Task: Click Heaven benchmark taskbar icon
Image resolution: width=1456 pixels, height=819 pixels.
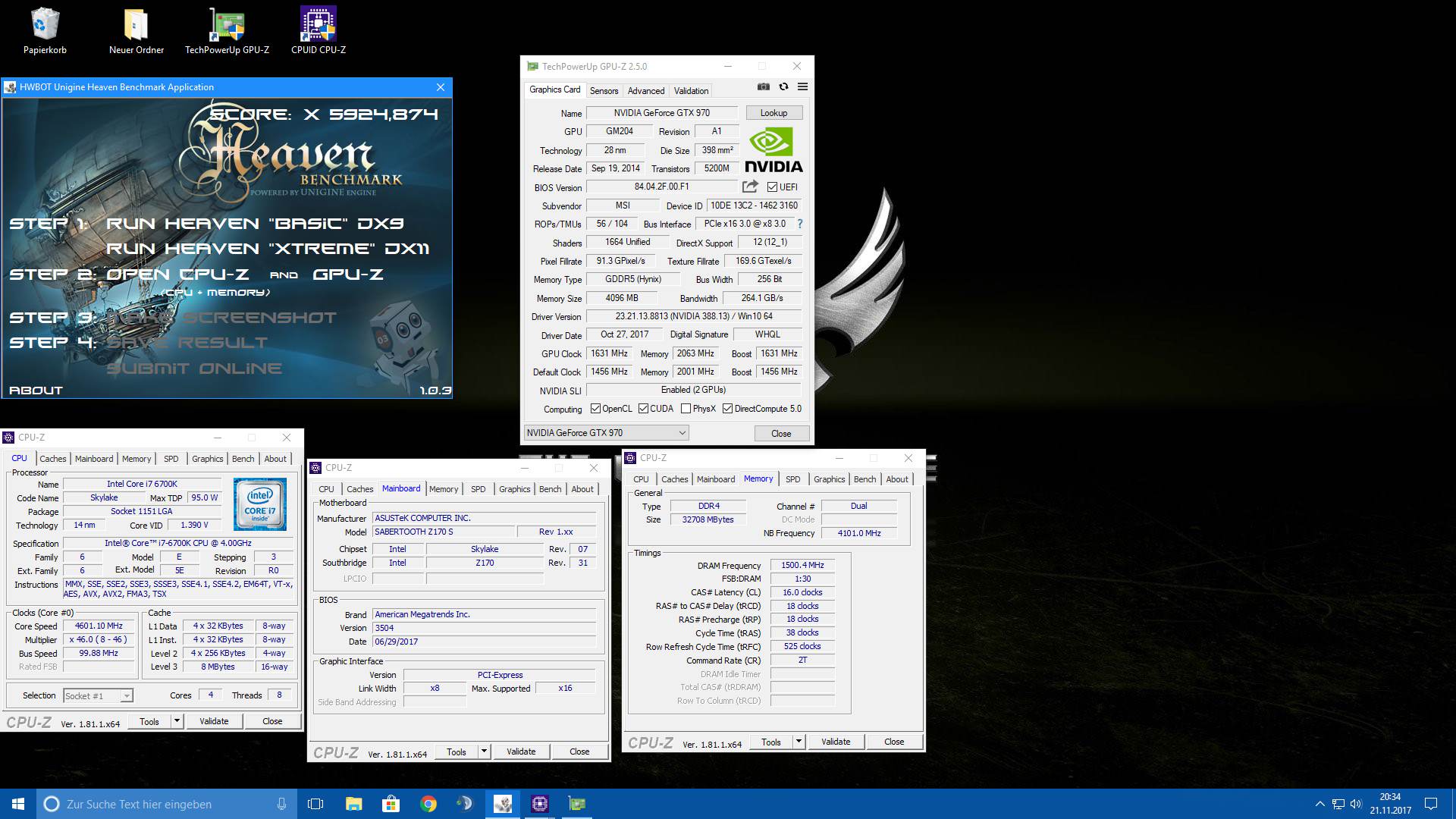Action: [x=503, y=804]
